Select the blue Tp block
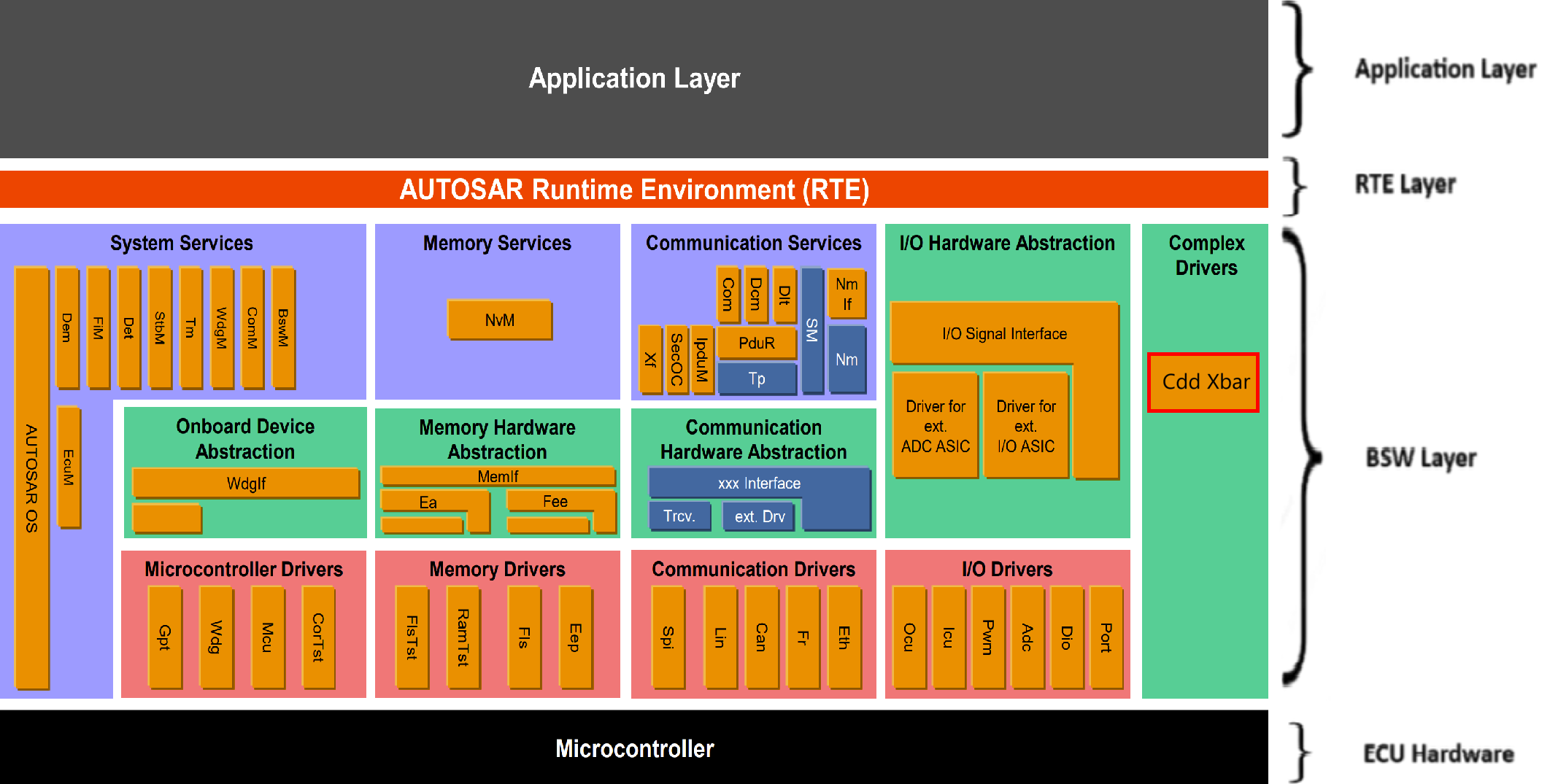The width and height of the screenshot is (1550, 784). 756,379
